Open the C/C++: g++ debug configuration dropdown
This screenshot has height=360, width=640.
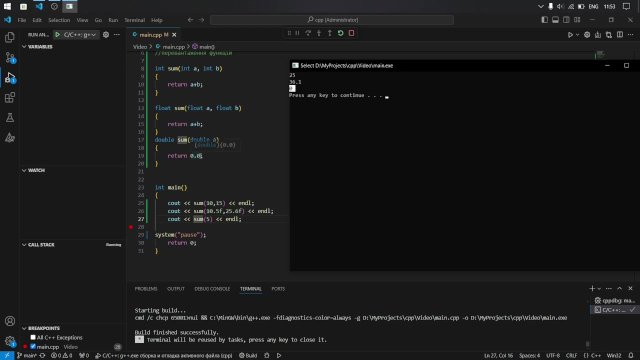(x=80, y=35)
